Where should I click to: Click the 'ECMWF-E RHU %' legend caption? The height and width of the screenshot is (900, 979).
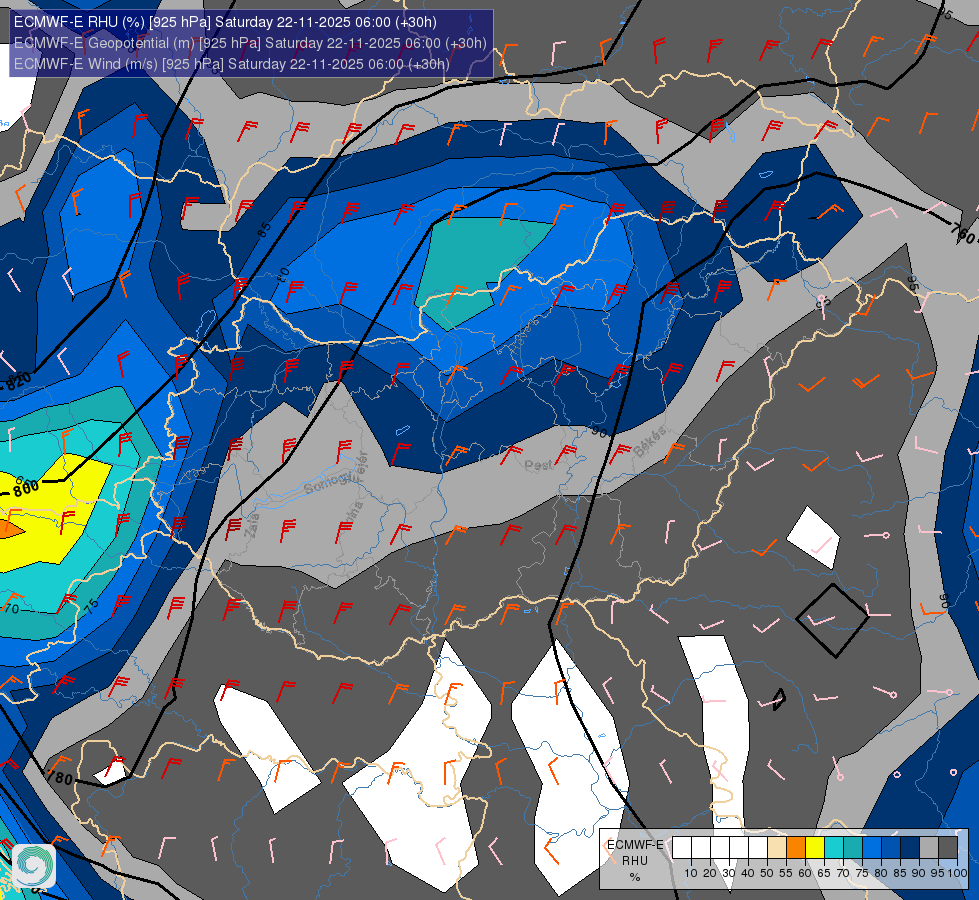pyautogui.click(x=634, y=861)
